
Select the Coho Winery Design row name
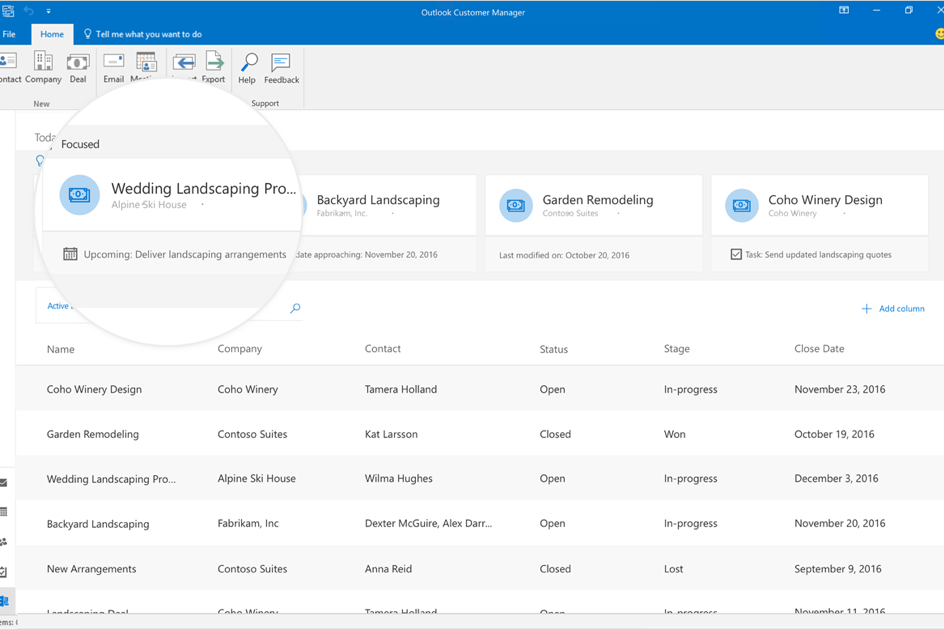coord(94,389)
